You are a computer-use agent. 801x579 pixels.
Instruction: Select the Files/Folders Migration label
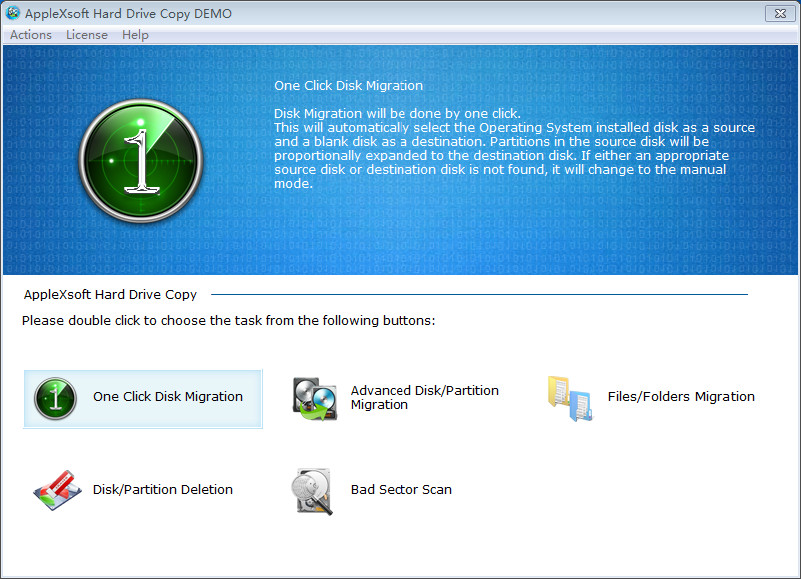681,397
